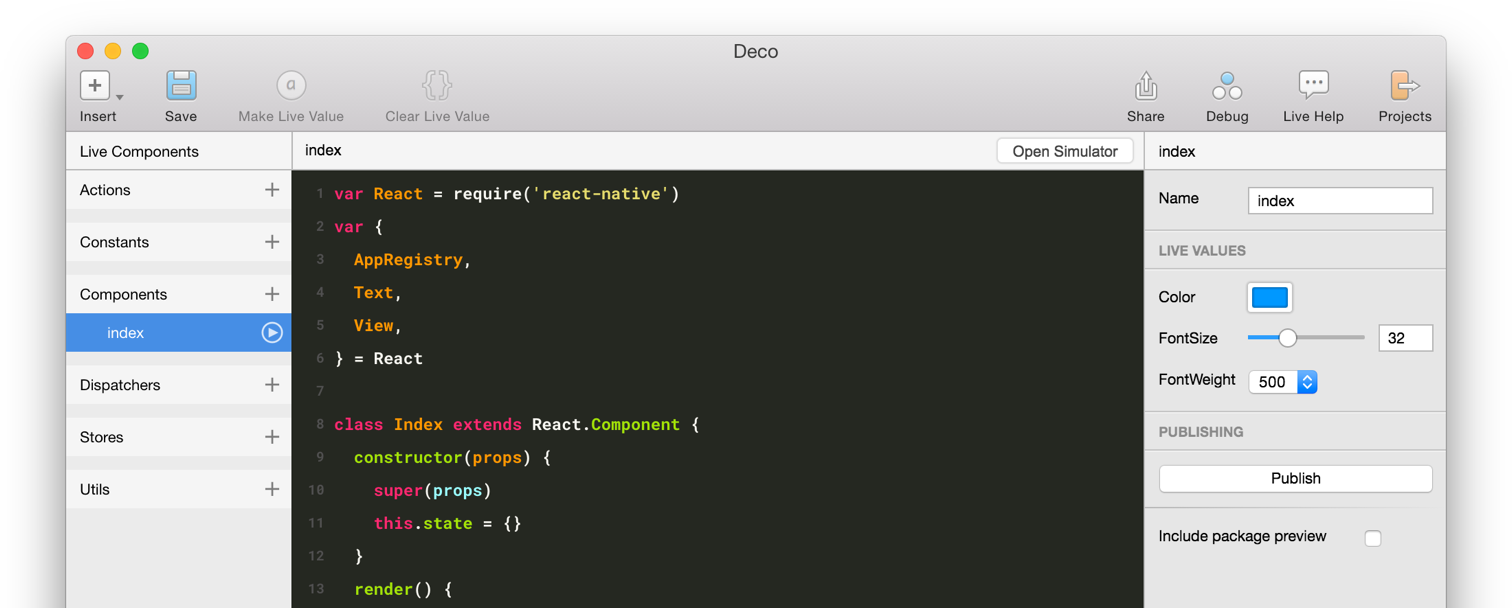This screenshot has height=608, width=1512.
Task: Click the Clear Live Value braces icon
Action: tap(437, 85)
